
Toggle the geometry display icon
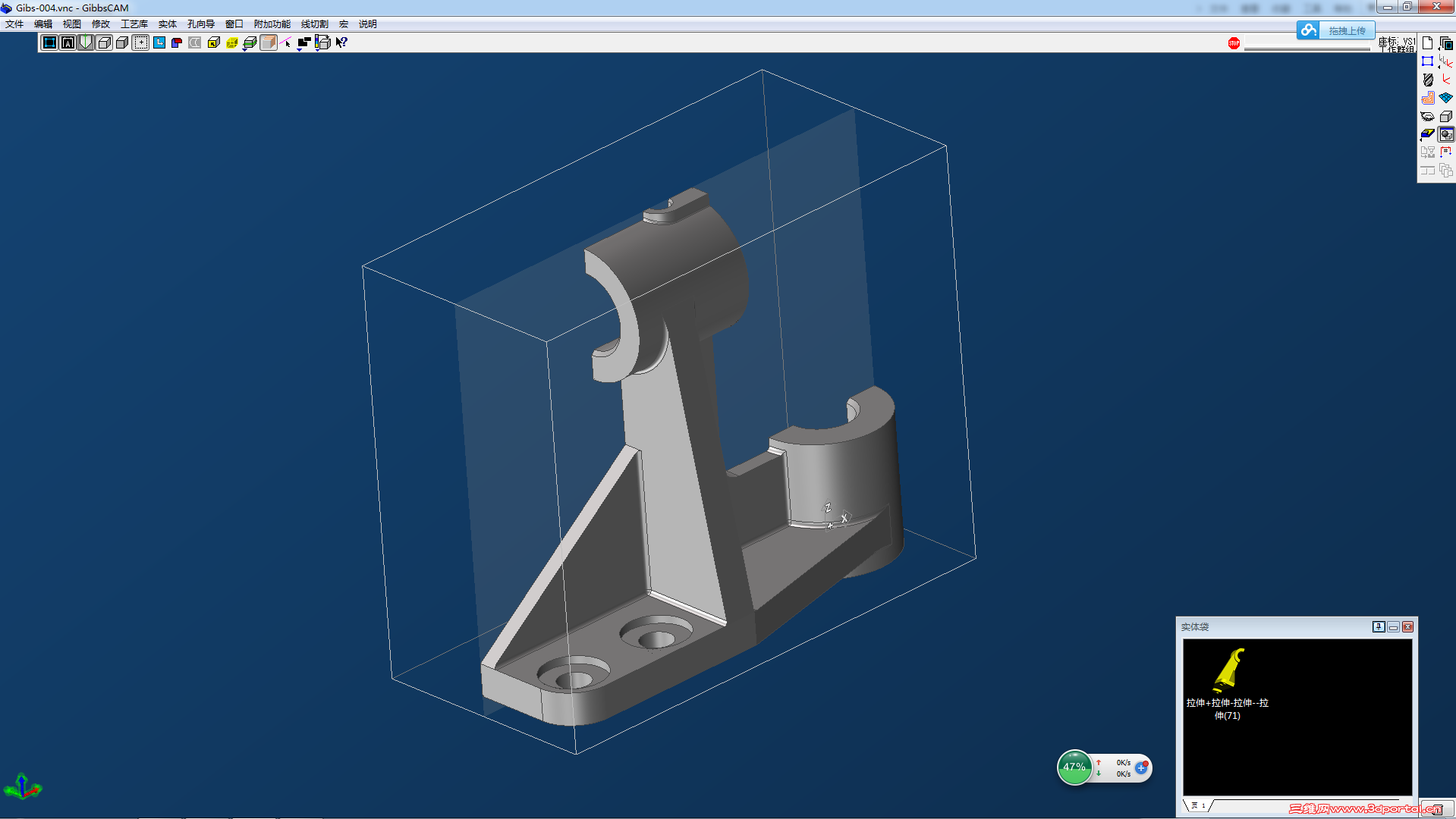(x=49, y=42)
